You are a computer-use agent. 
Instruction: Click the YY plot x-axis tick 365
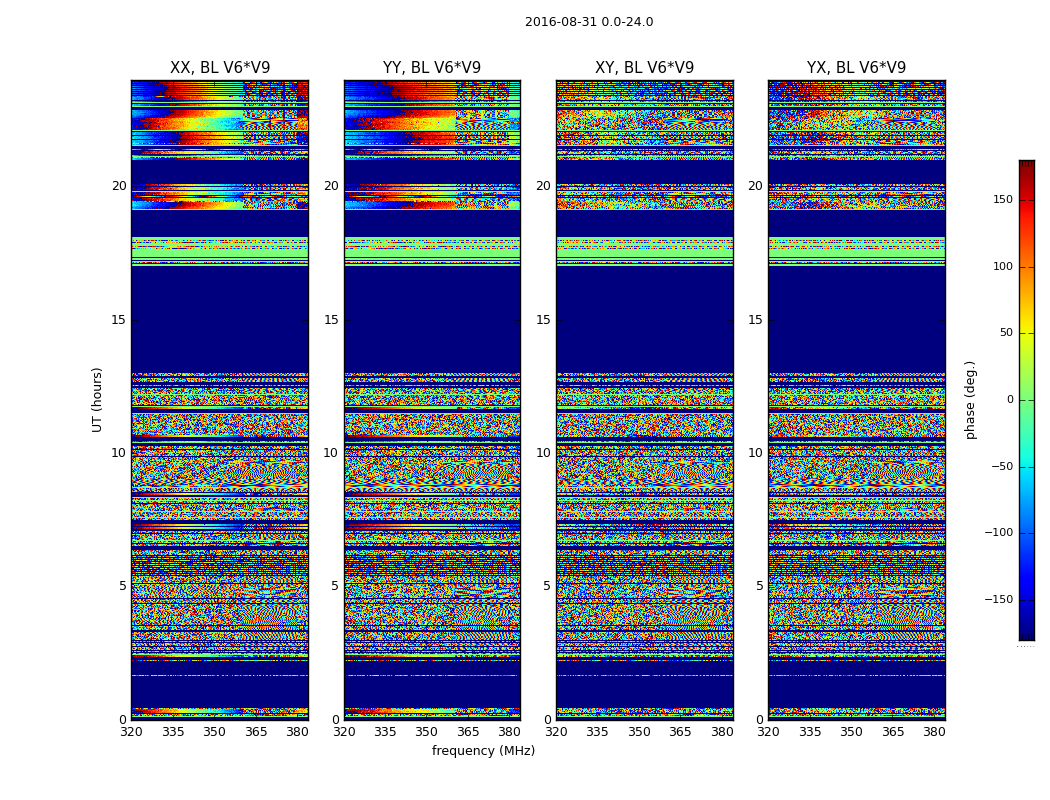pos(468,732)
